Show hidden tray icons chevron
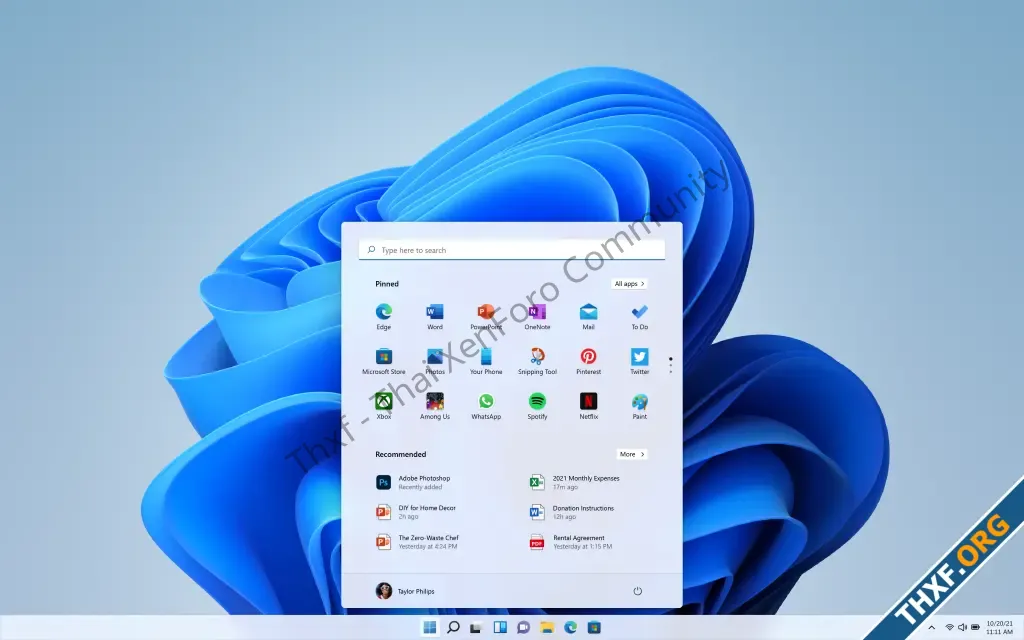Image resolution: width=1024 pixels, height=640 pixels. point(931,628)
